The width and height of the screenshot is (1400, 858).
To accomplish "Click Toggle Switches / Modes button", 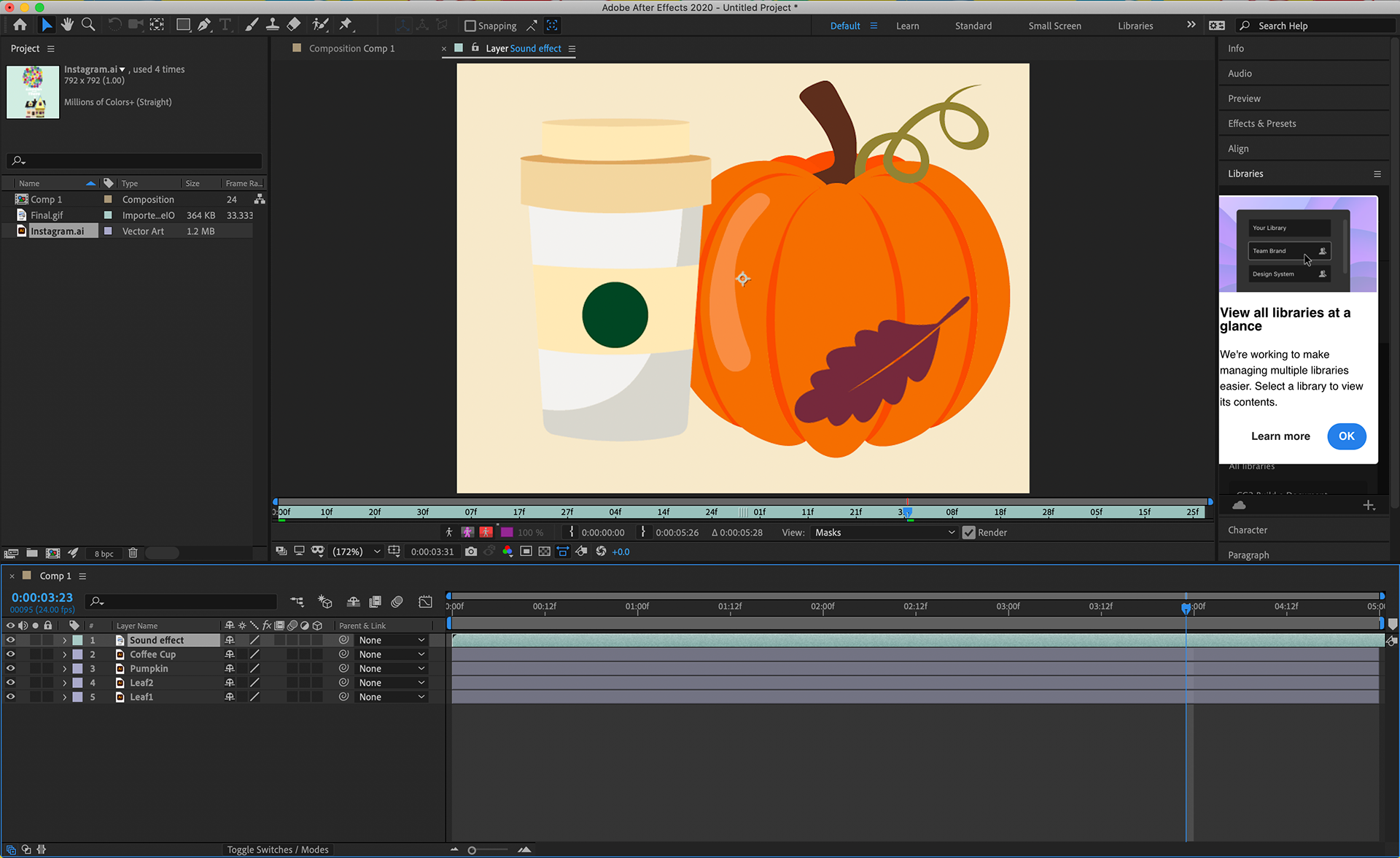I will pyautogui.click(x=278, y=849).
